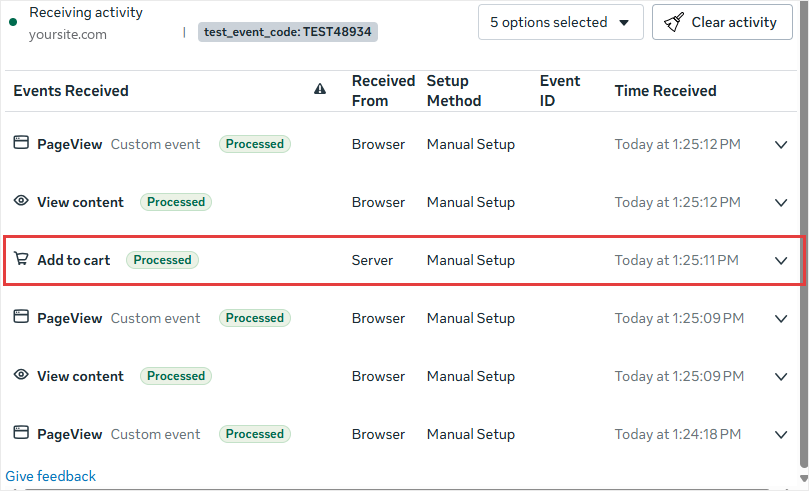Expand the PageView row at 1:24:18 PM
809x491 pixels.
[781, 435]
